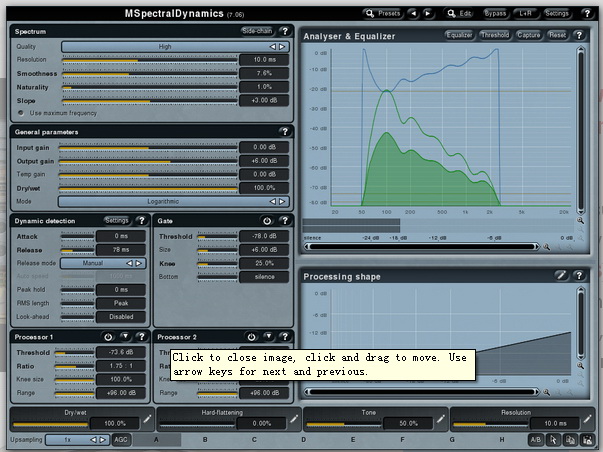
Task: Select preset slot C
Action: [254, 440]
